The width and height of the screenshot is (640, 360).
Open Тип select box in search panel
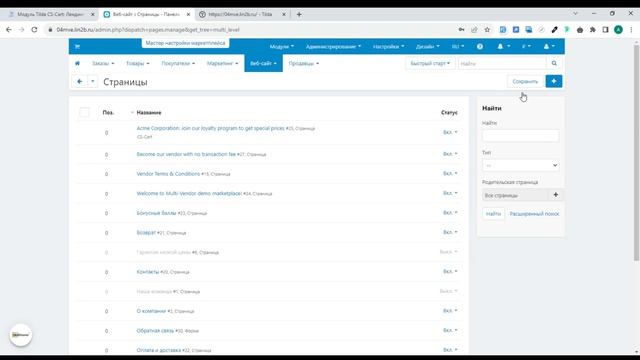point(520,165)
